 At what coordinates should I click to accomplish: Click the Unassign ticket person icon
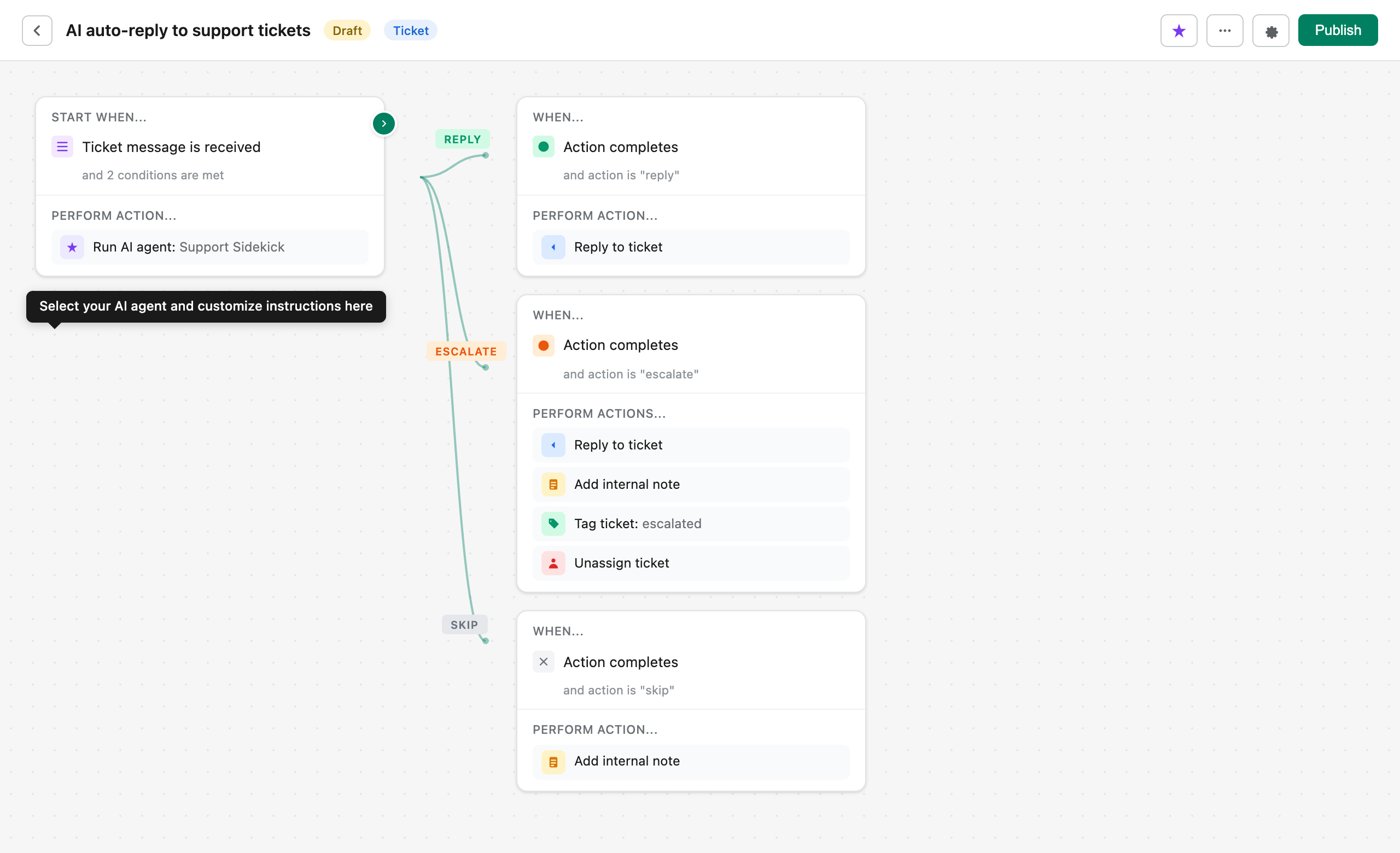click(553, 563)
